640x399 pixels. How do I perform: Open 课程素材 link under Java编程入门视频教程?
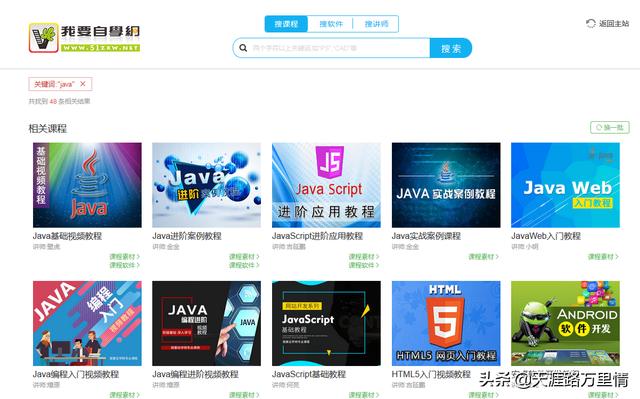coord(124,395)
